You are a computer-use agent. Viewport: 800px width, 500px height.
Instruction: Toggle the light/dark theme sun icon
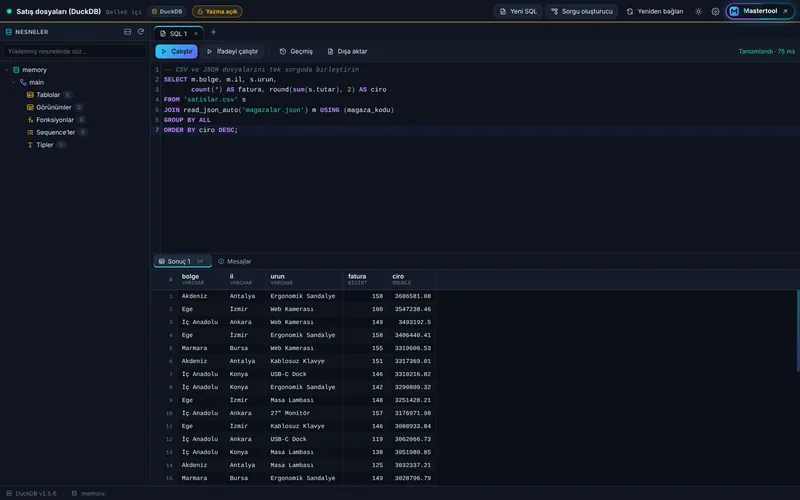tap(698, 11)
